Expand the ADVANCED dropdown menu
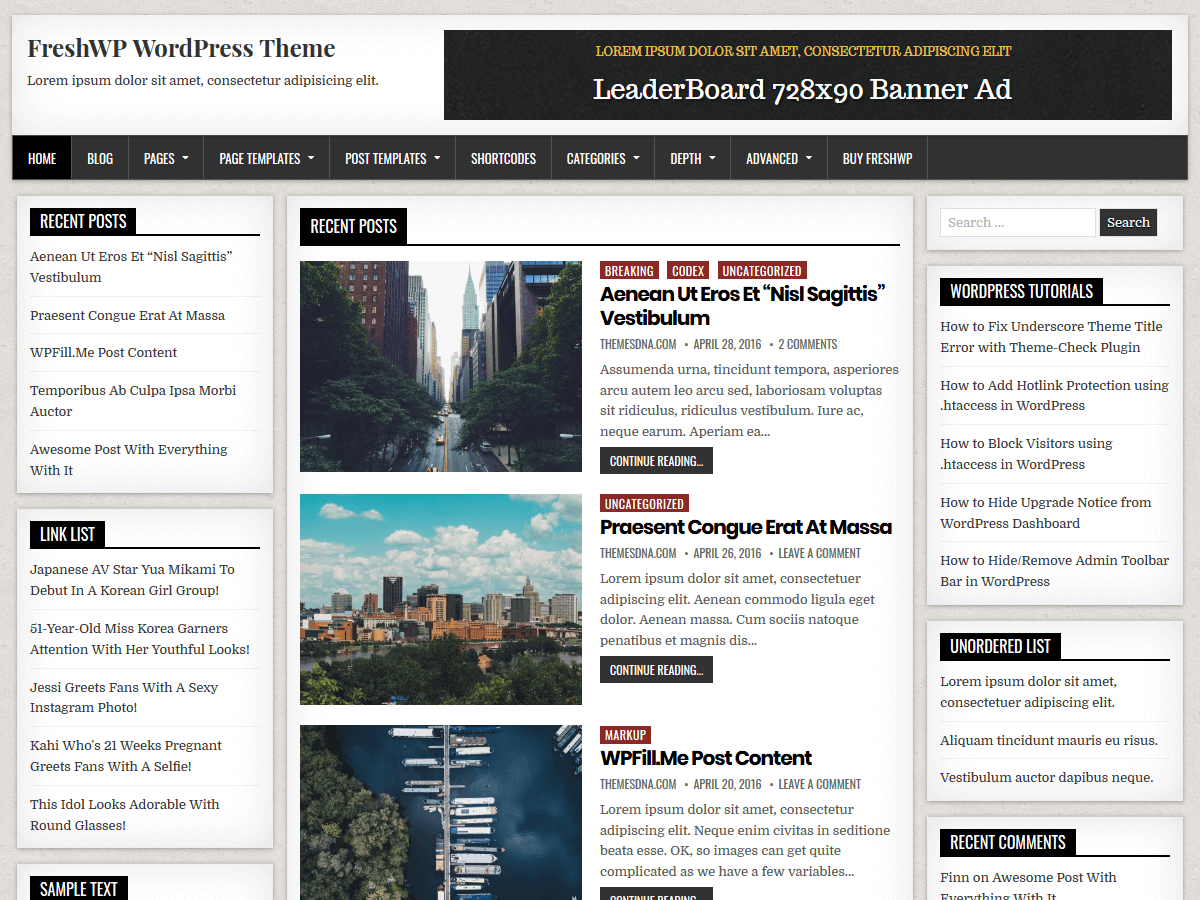This screenshot has height=900, width=1200. click(x=773, y=157)
